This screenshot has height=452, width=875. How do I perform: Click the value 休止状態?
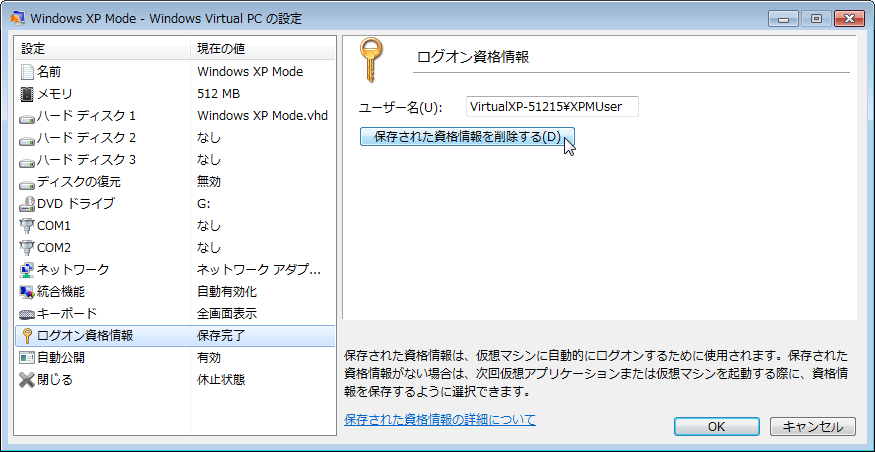pos(221,380)
